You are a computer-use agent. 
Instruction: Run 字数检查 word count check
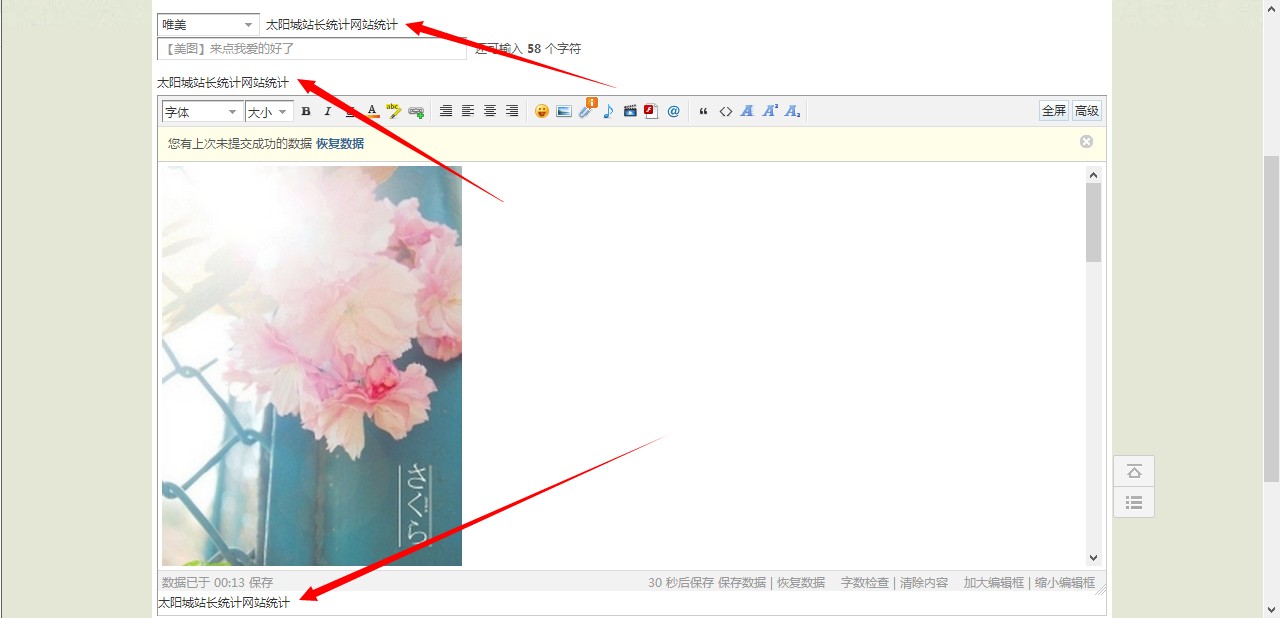click(x=865, y=583)
